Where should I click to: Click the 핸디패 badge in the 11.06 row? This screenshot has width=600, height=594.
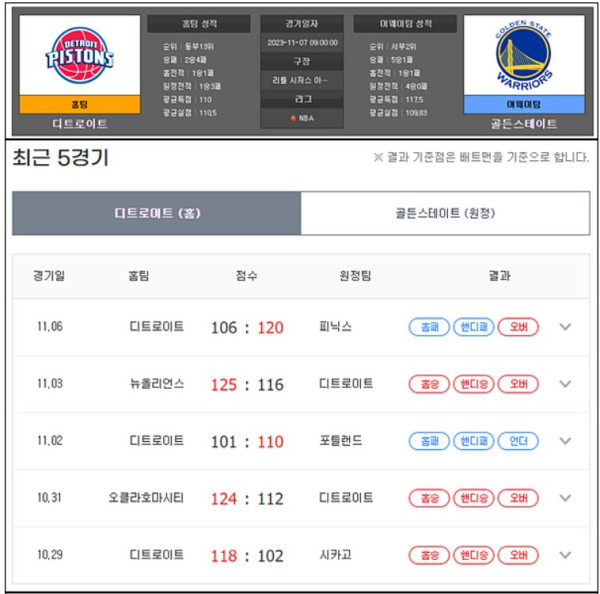[x=474, y=327]
